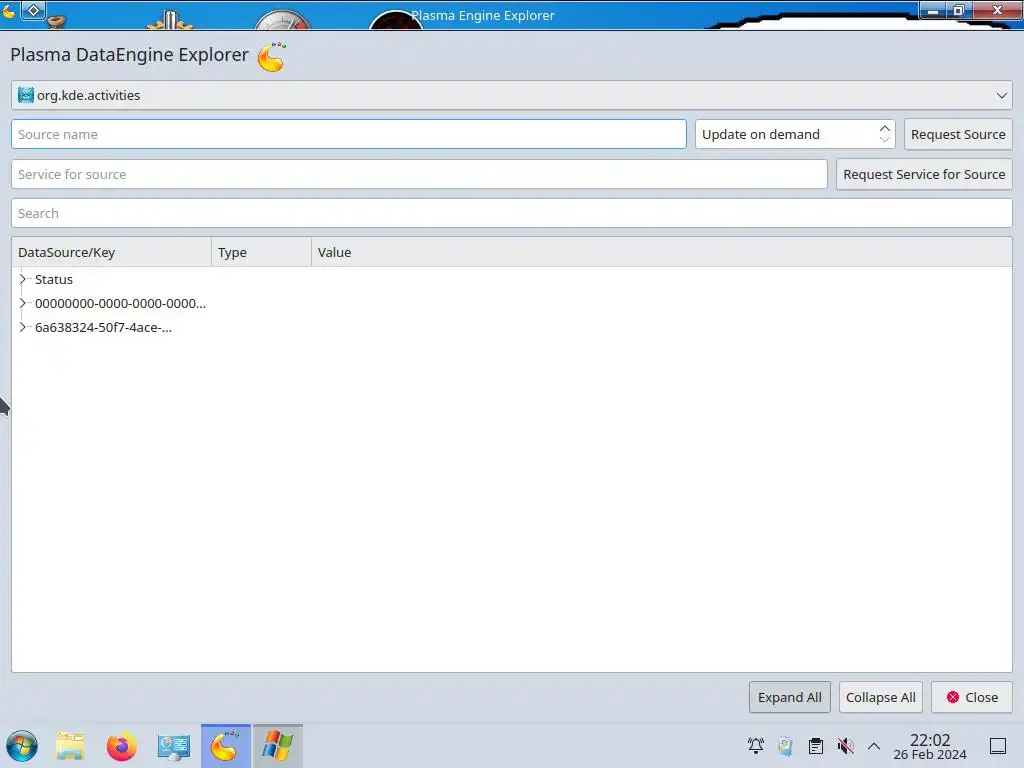
Task: Decrease the update interval spinner
Action: coord(884,140)
